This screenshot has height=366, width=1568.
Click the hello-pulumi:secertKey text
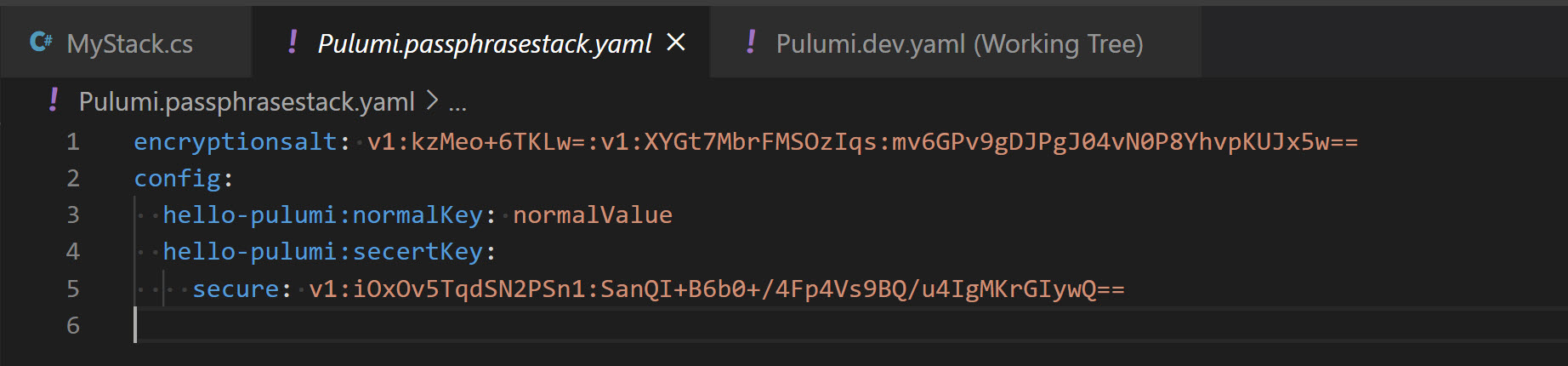[323, 251]
